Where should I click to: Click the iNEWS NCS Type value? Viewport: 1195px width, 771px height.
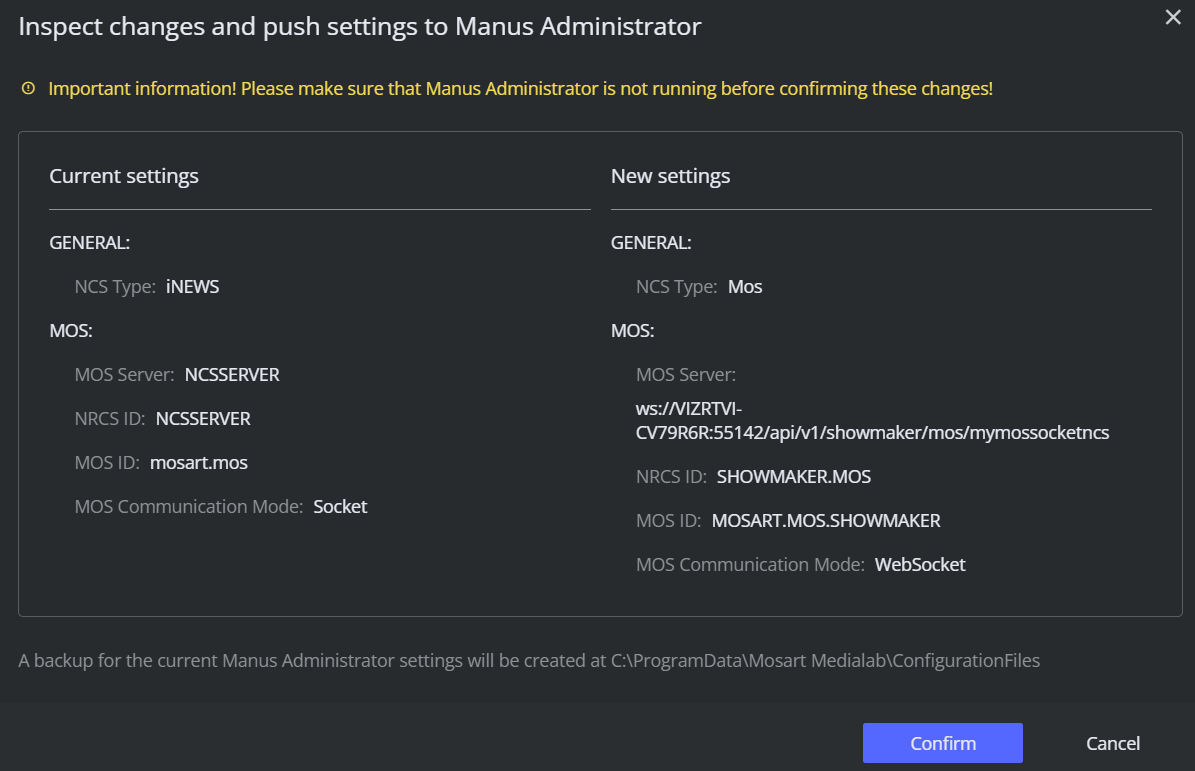pyautogui.click(x=192, y=287)
